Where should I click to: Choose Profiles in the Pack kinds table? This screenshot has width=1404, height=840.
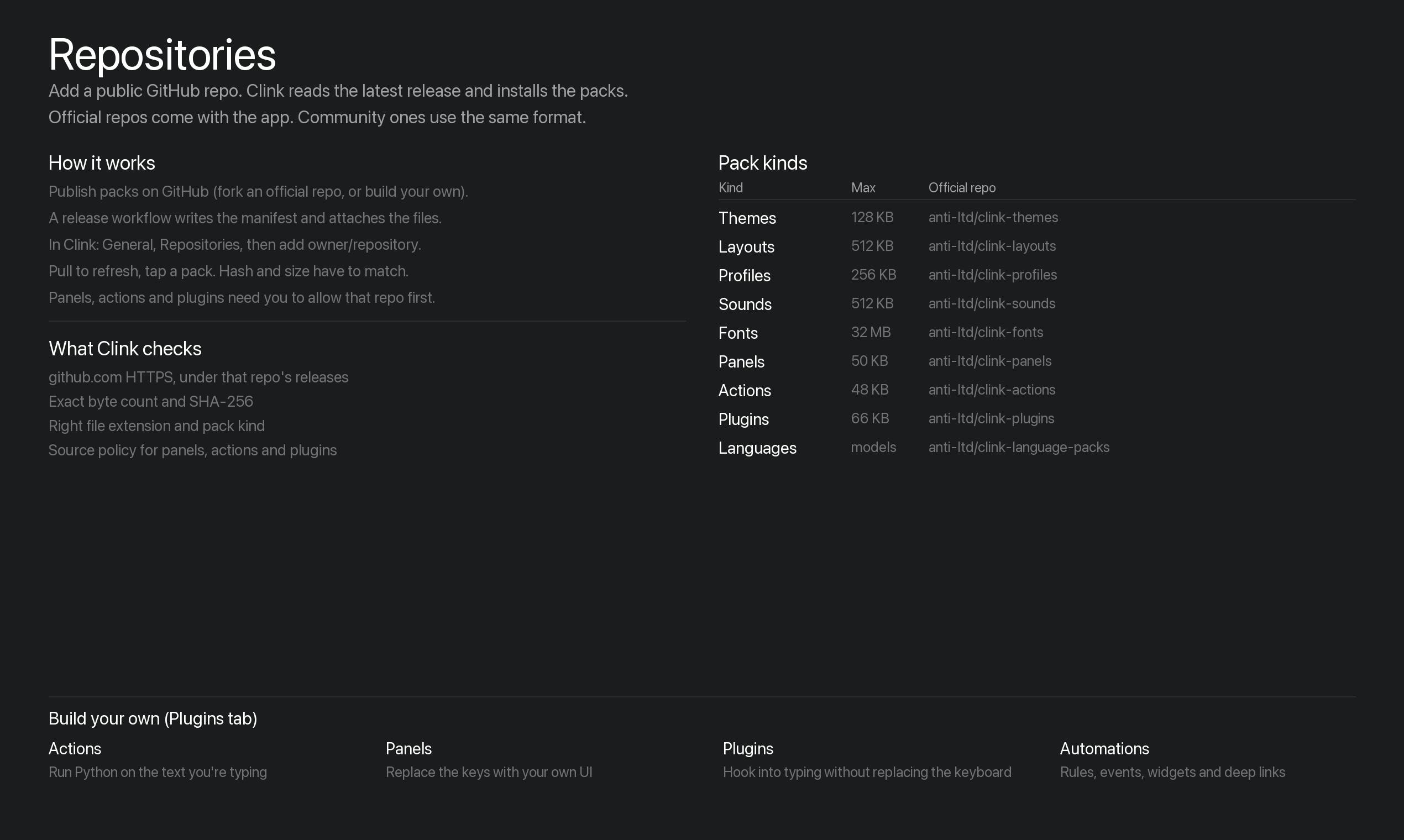tap(745, 276)
